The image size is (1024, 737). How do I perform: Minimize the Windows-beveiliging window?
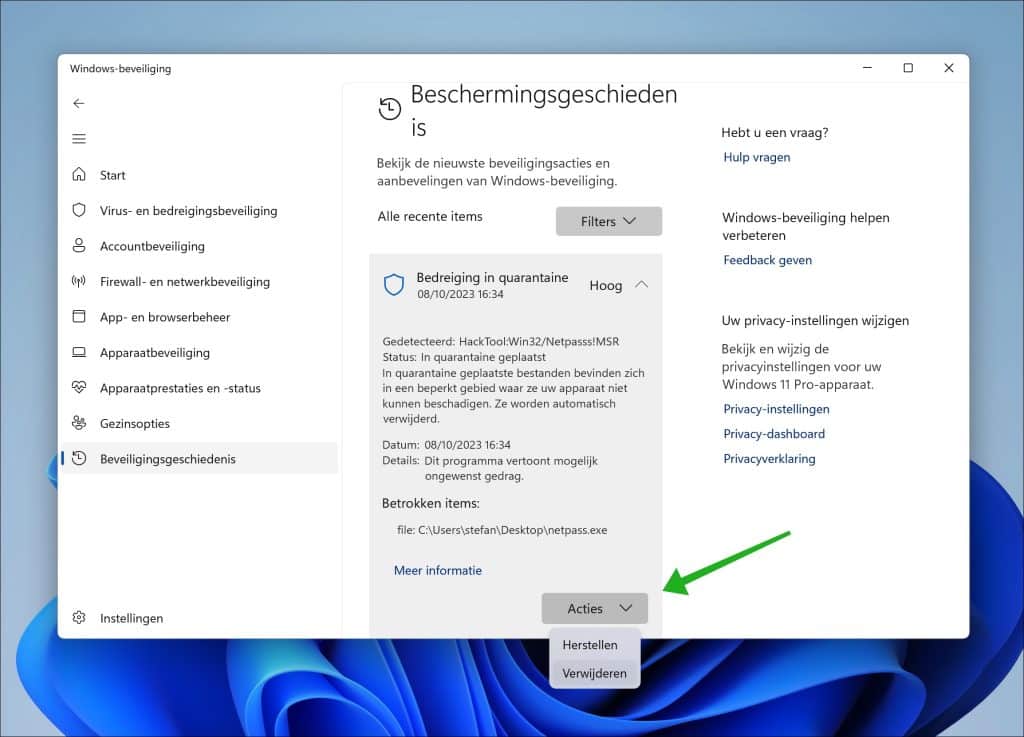(x=867, y=68)
